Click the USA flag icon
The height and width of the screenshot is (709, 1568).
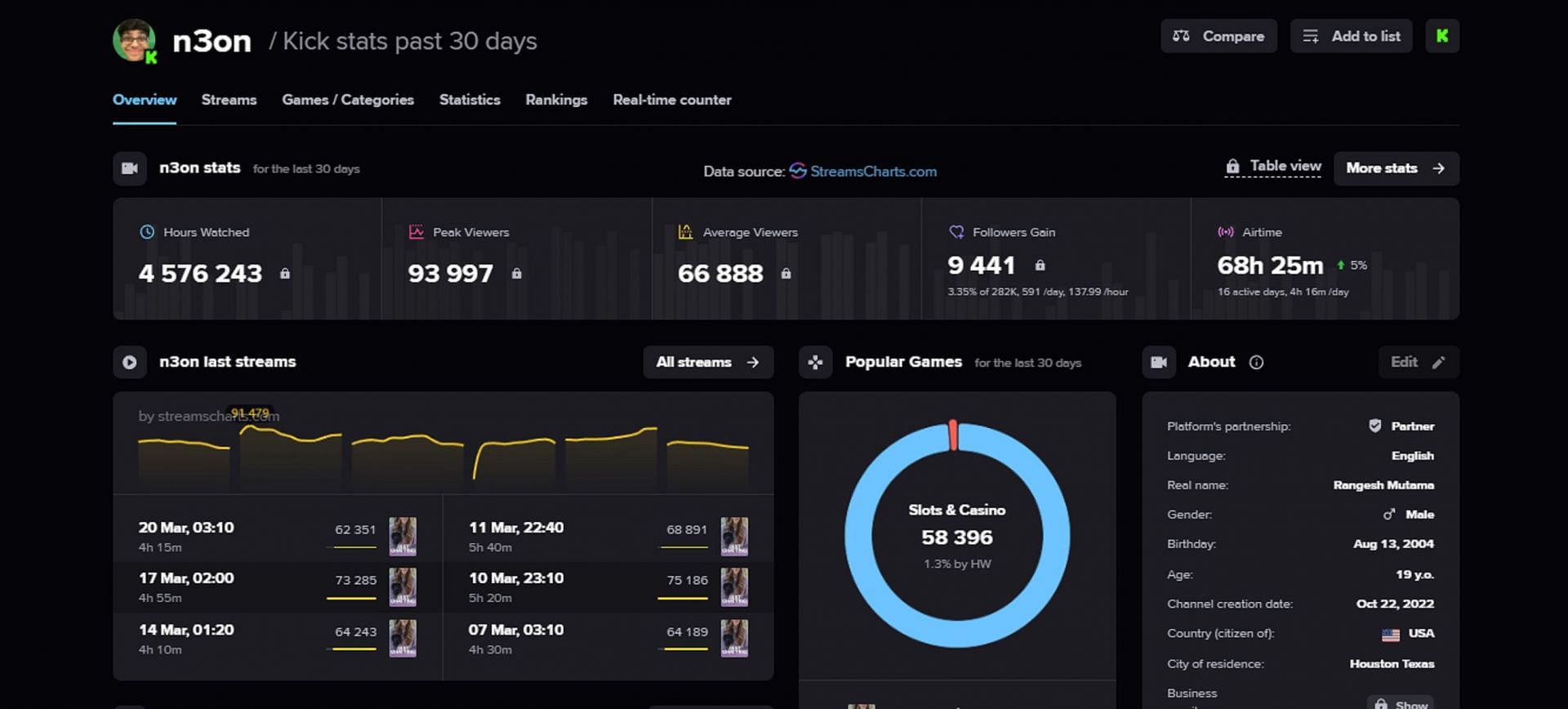coord(1391,635)
